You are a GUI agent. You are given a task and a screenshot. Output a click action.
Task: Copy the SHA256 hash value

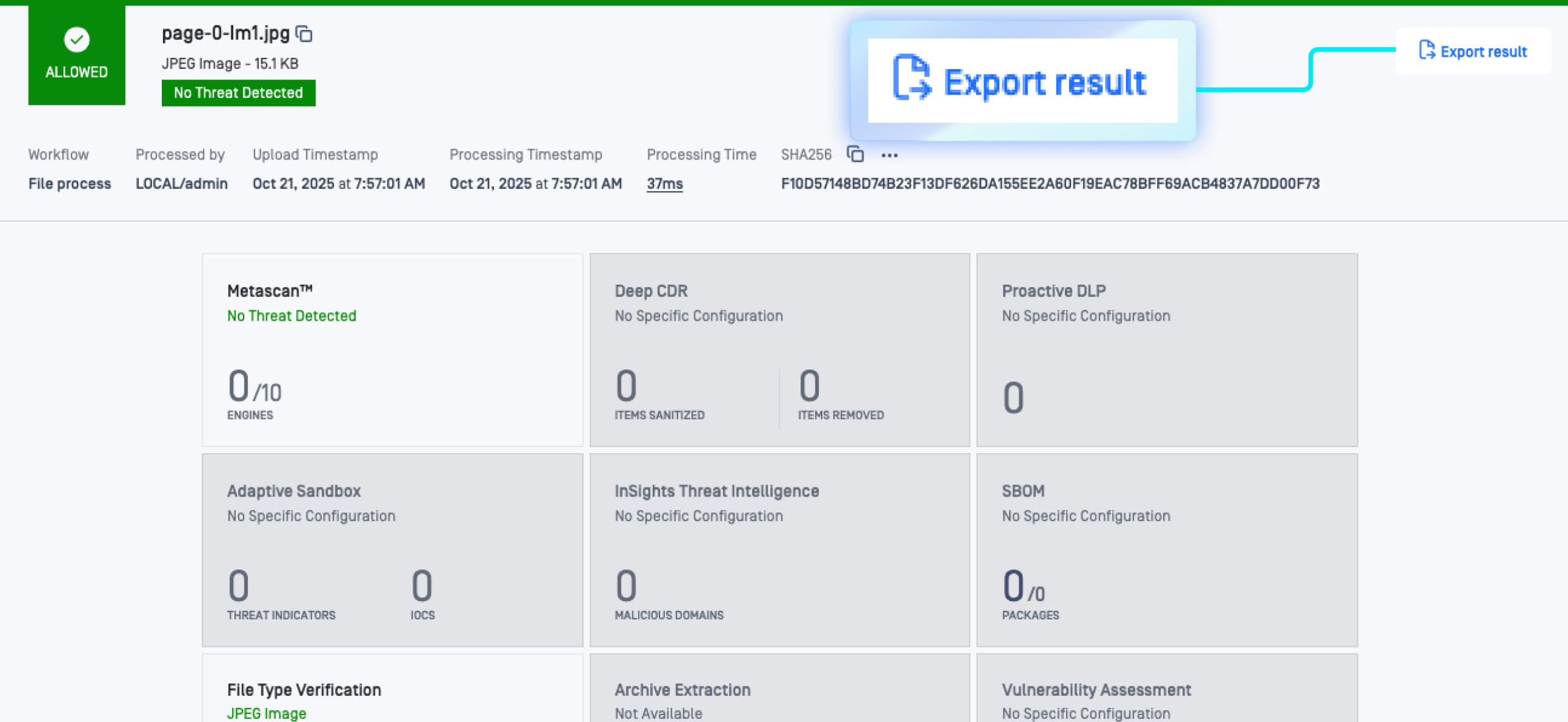click(855, 154)
